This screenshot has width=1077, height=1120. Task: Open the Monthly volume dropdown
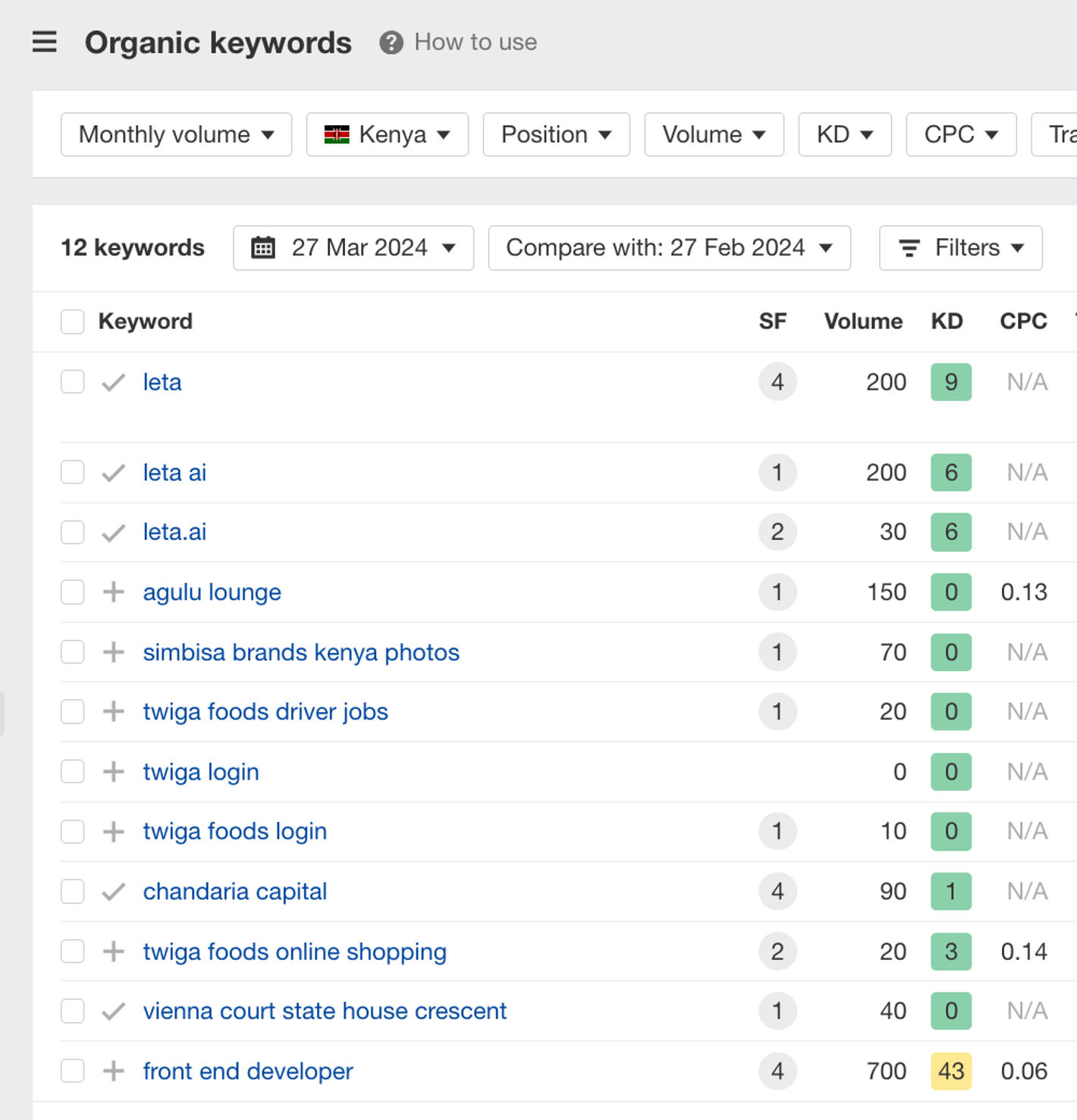[x=176, y=134]
